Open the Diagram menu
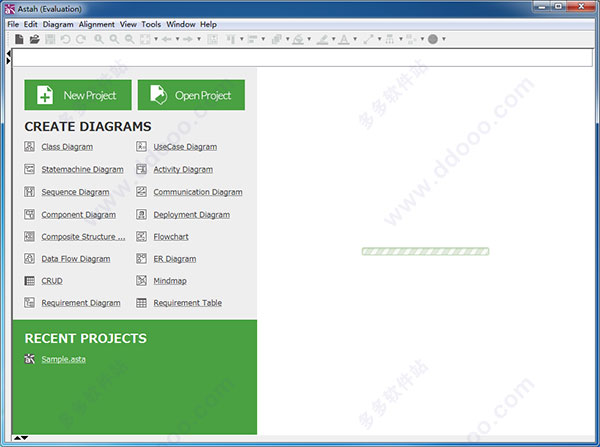 pos(58,24)
